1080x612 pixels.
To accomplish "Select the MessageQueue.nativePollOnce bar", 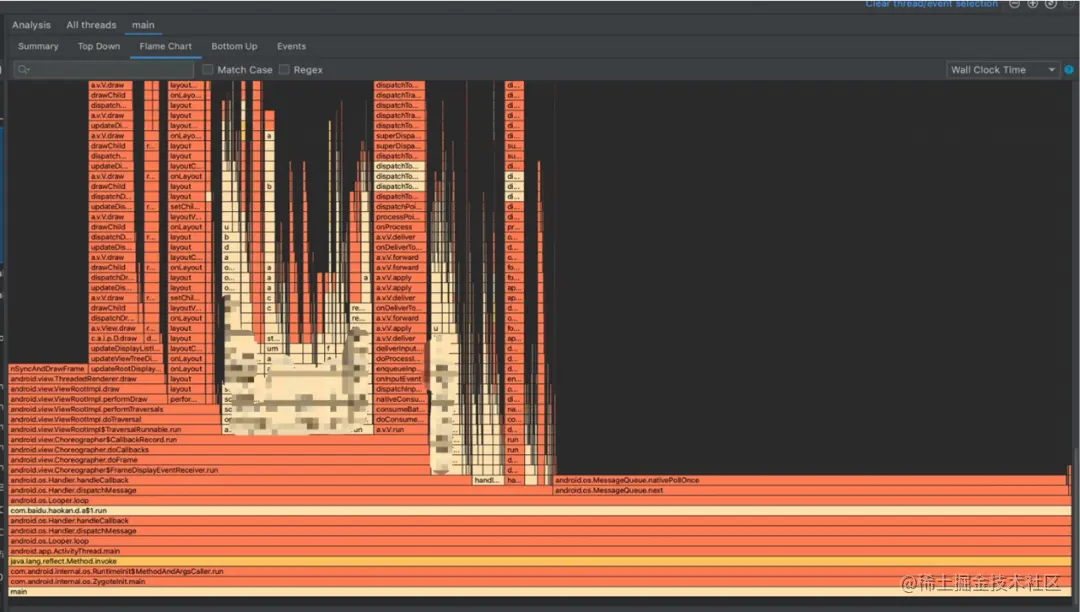I will (811, 481).
